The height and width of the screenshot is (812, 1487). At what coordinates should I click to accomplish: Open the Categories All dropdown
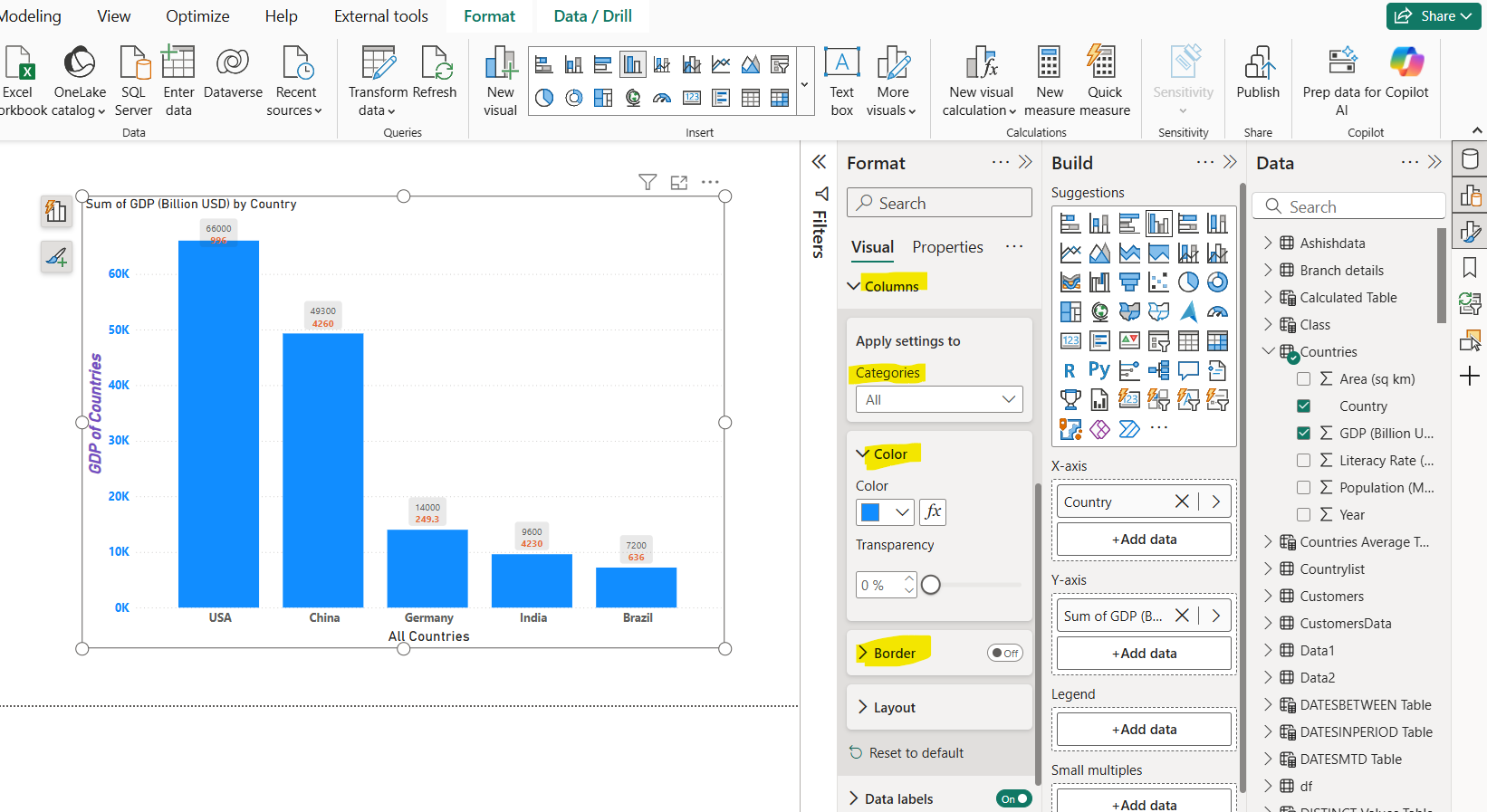[x=939, y=399]
